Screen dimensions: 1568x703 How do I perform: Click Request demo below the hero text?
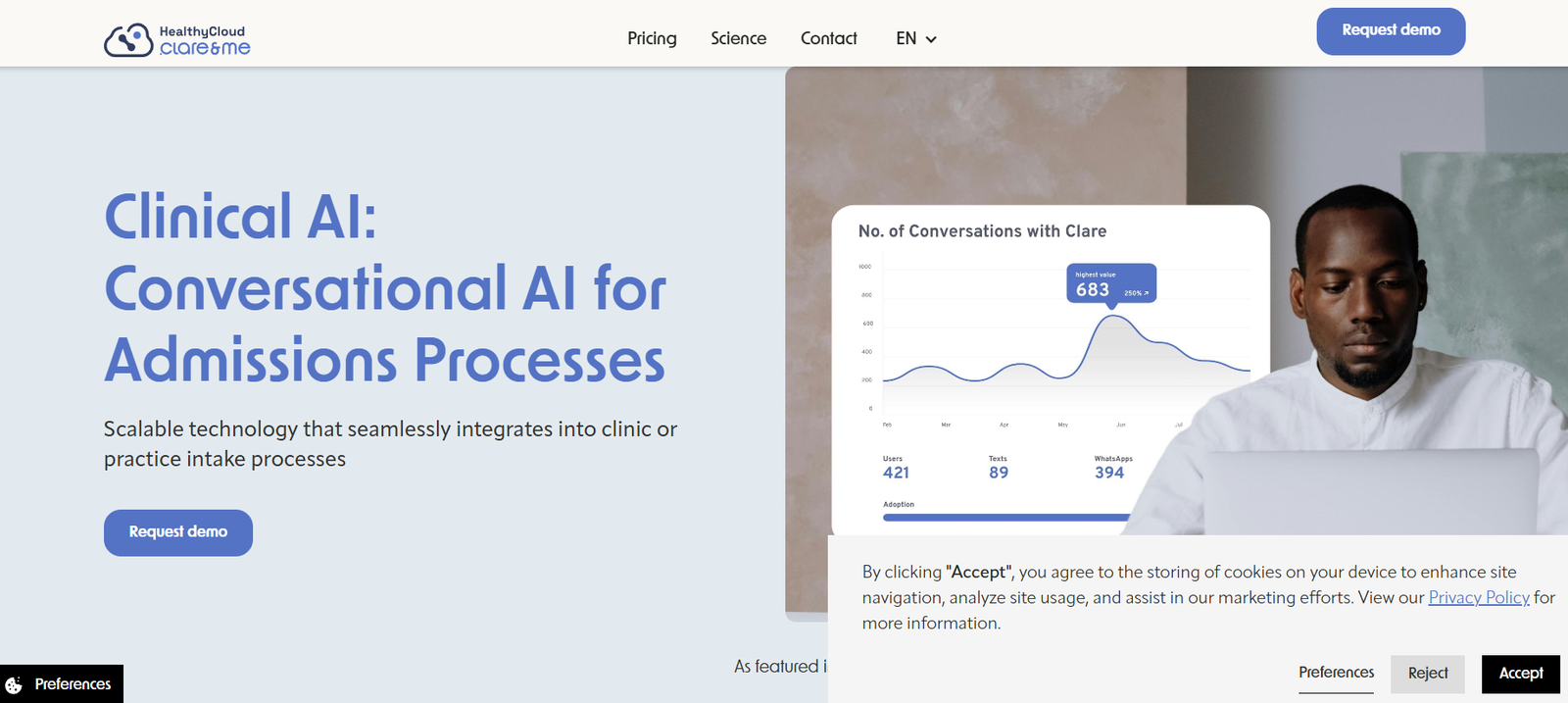(x=178, y=532)
